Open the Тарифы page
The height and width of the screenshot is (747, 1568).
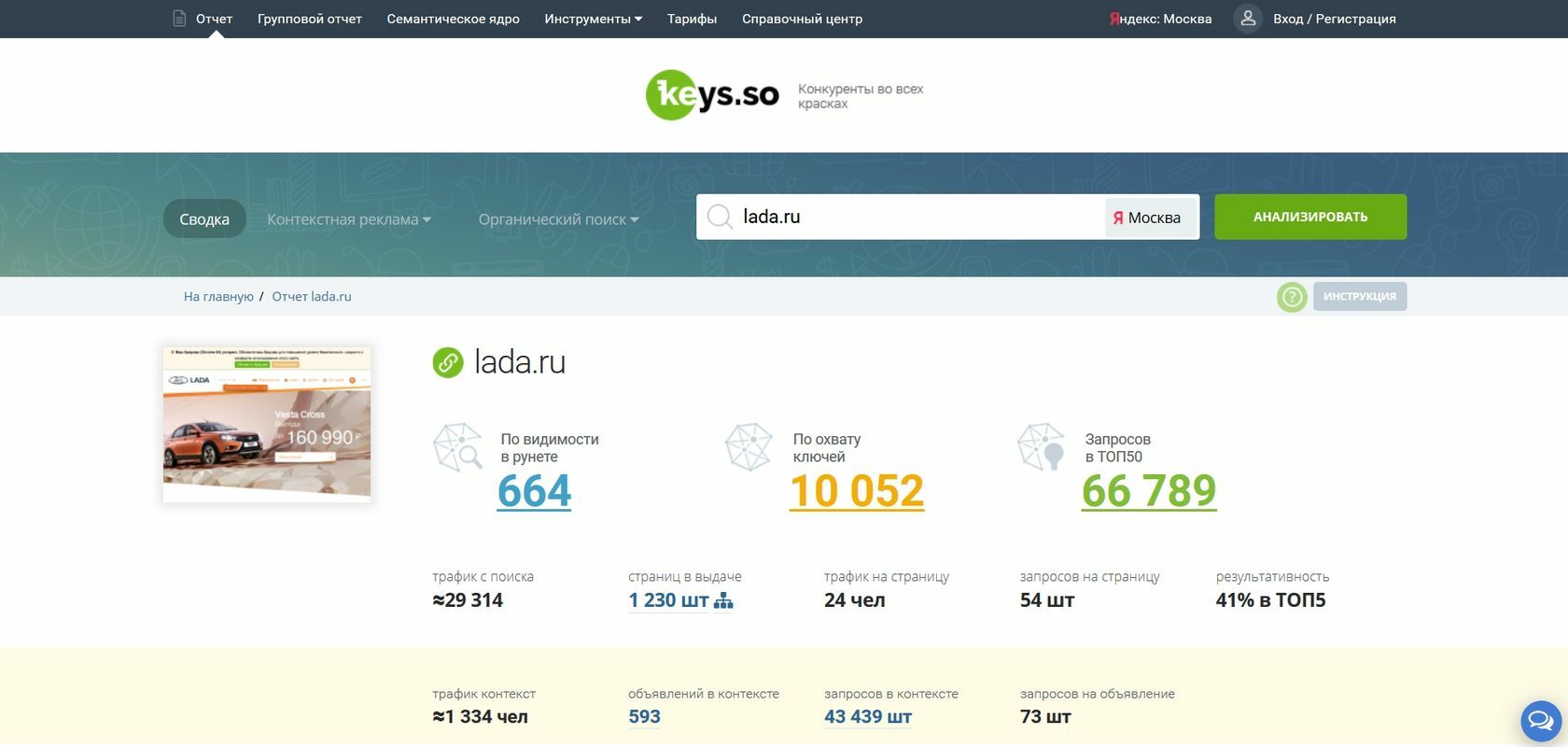click(x=692, y=19)
